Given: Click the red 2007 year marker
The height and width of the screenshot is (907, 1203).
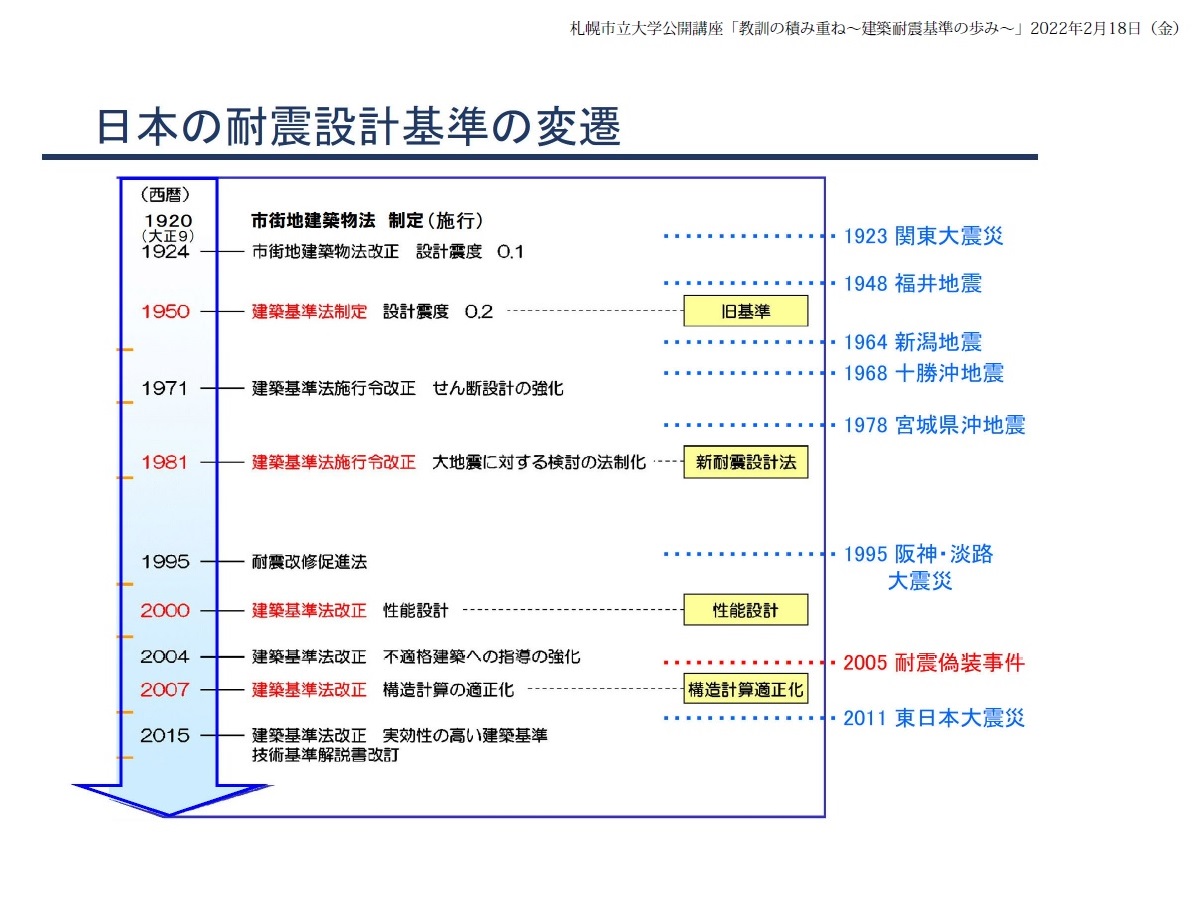Looking at the screenshot, I should click(165, 690).
